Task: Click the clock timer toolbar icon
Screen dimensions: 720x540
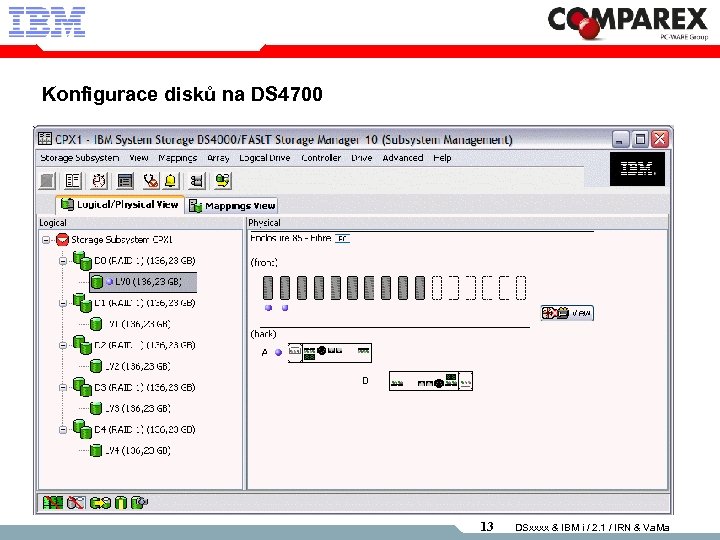Action: pyautogui.click(x=99, y=181)
